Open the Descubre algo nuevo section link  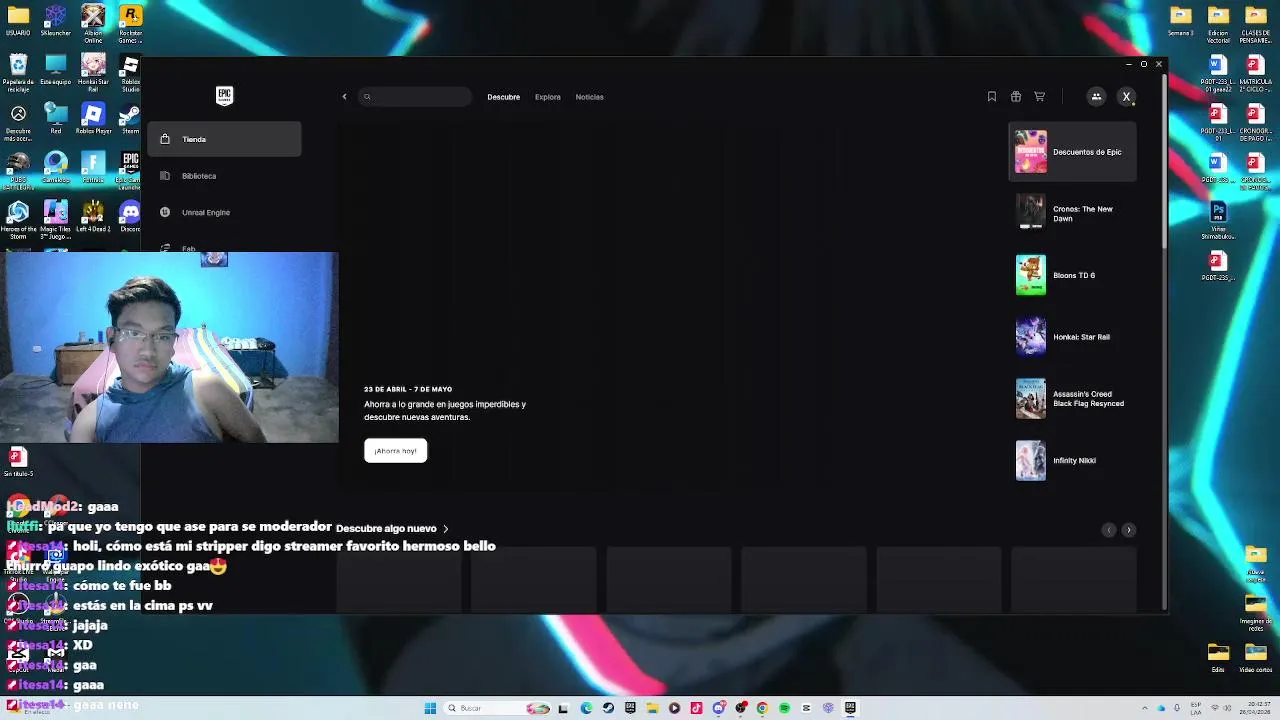(392, 528)
